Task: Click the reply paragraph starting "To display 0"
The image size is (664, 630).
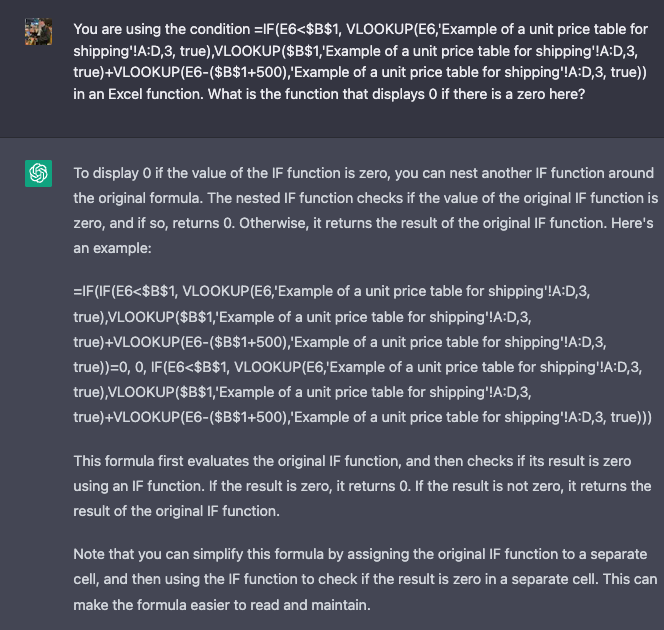Action: coord(364,209)
